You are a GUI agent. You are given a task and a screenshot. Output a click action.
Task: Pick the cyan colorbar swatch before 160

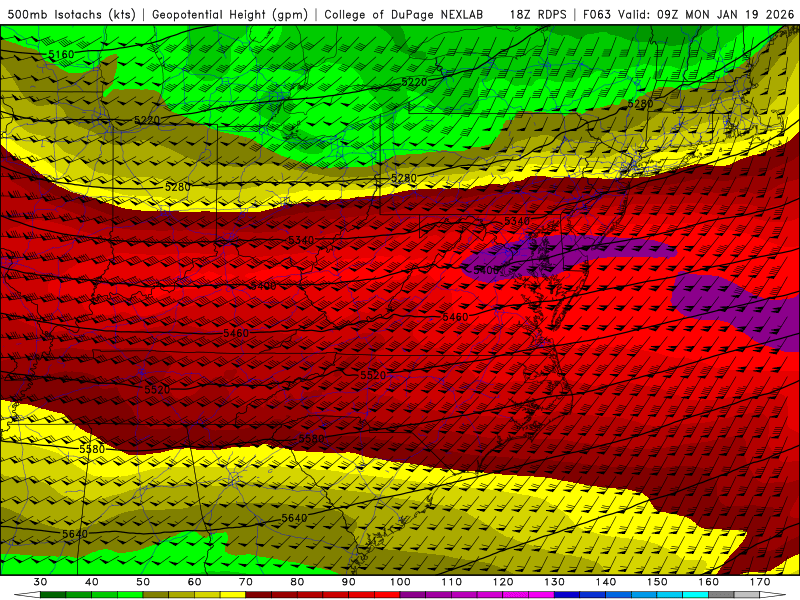(x=696, y=595)
